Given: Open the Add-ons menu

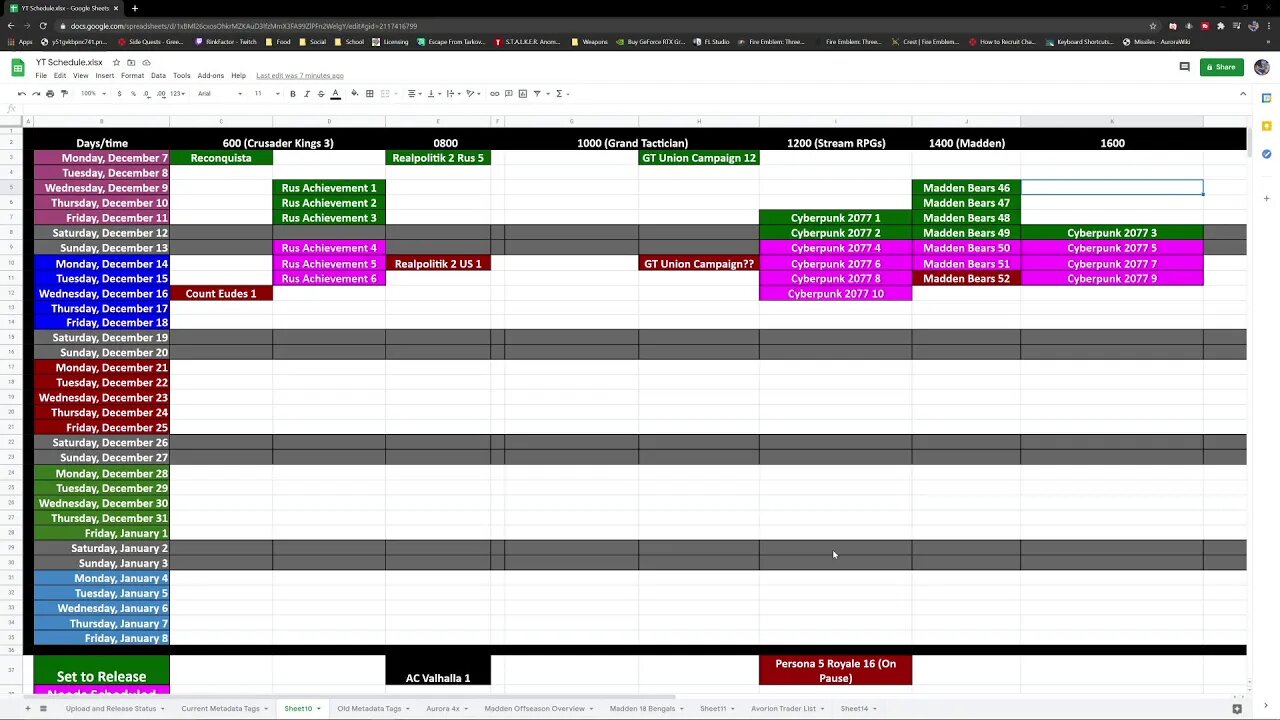Looking at the screenshot, I should [211, 76].
